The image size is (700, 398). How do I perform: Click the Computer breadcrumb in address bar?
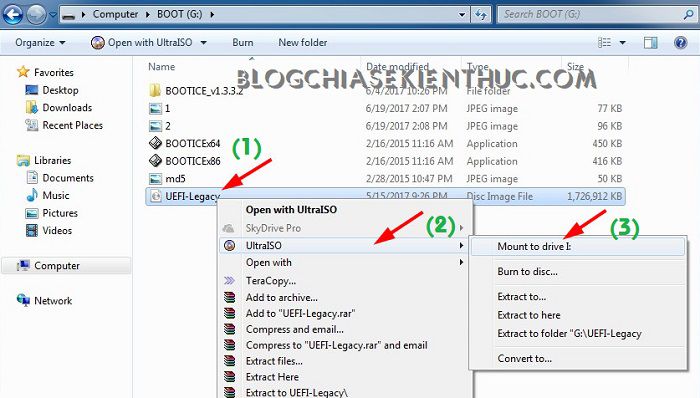(115, 14)
